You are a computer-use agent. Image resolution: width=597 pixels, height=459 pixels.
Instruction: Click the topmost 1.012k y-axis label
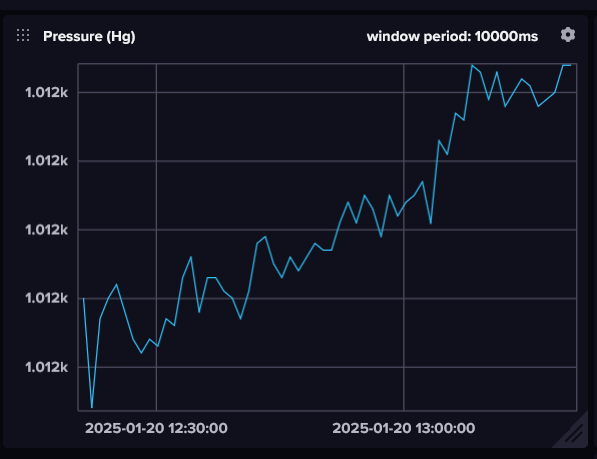(x=46, y=92)
